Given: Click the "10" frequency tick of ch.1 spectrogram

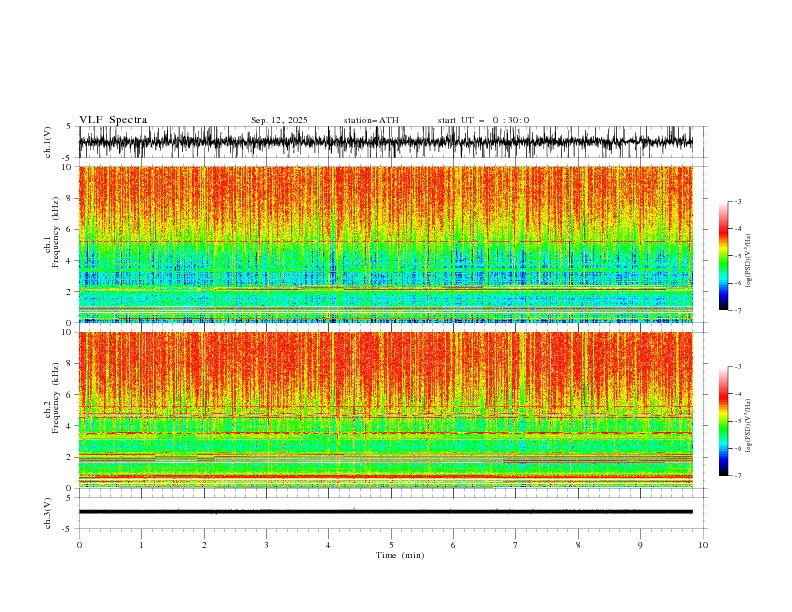Looking at the screenshot, I should click(67, 167).
